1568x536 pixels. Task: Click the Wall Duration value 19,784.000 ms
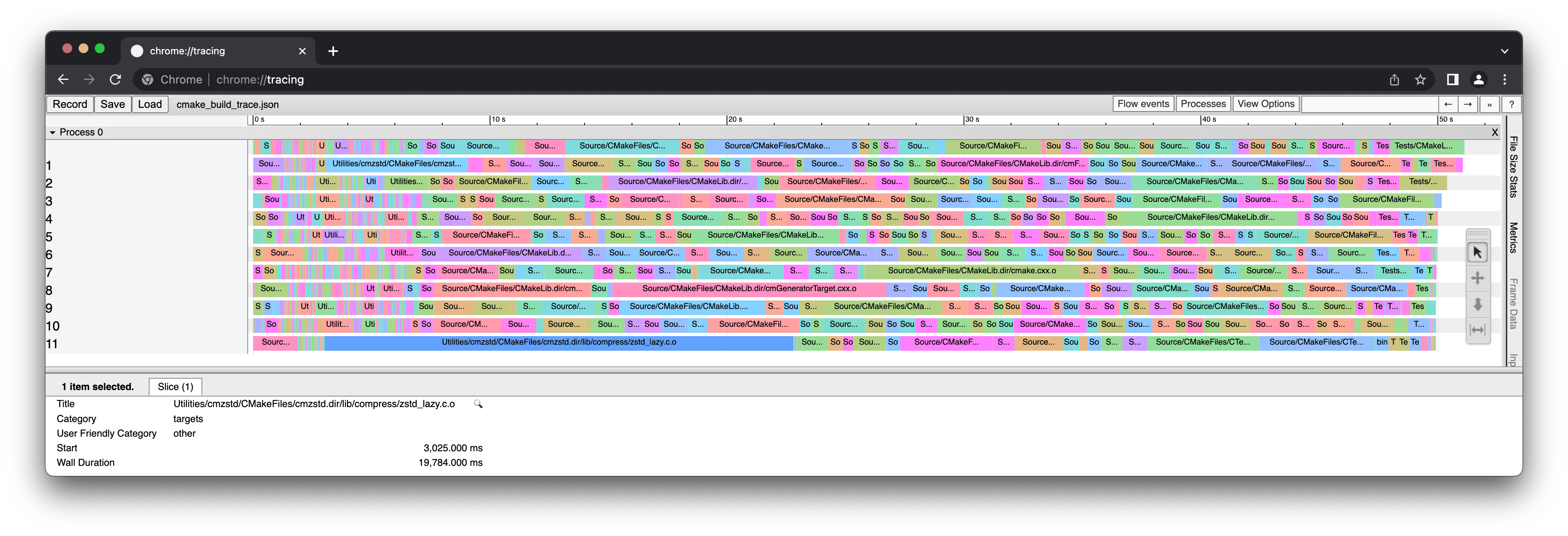click(450, 463)
